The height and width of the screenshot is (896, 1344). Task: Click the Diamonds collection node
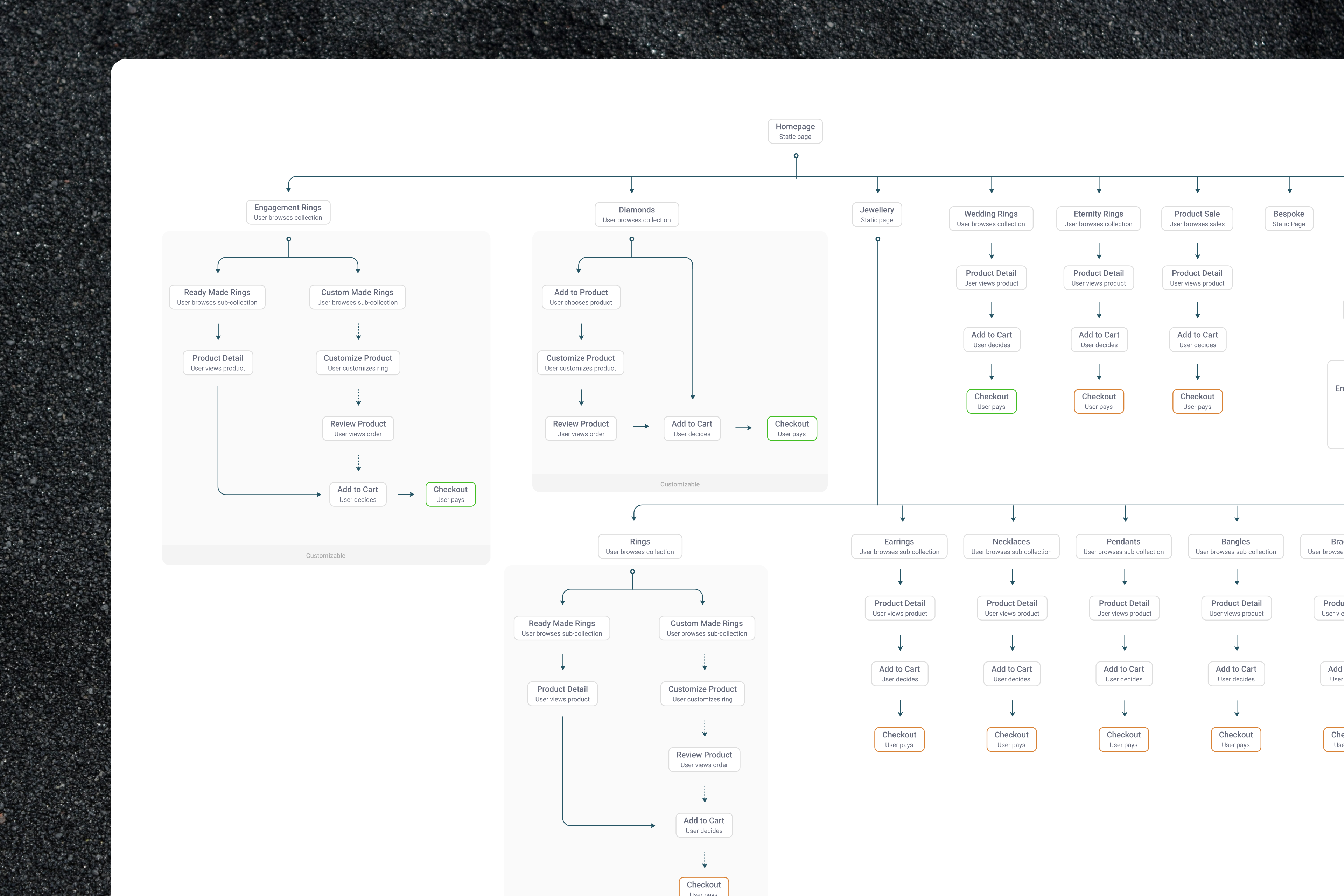coord(637,214)
